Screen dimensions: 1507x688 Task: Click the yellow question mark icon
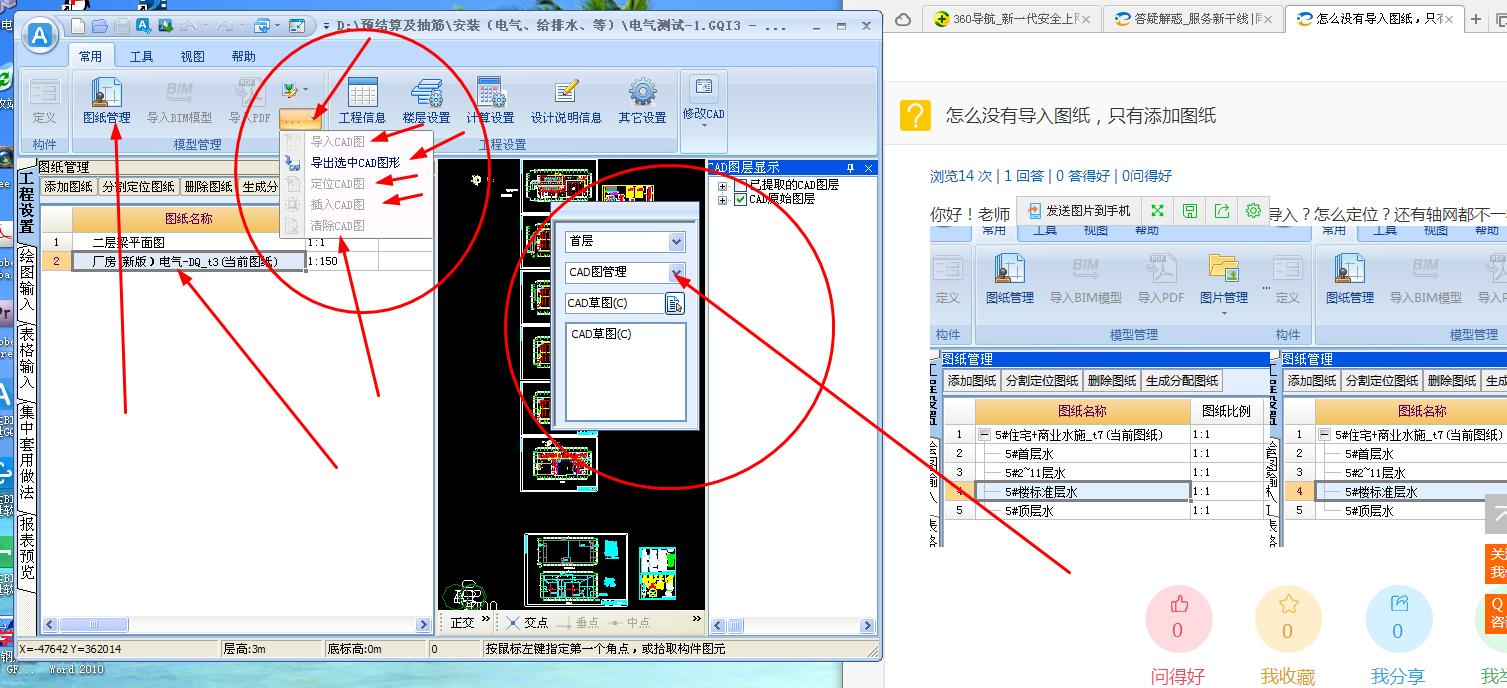pos(915,115)
